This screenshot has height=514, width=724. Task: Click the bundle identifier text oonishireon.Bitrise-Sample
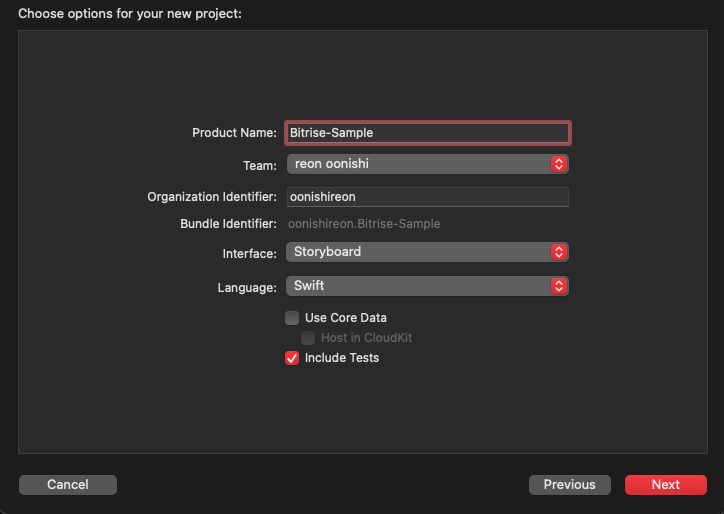pyautogui.click(x=364, y=224)
